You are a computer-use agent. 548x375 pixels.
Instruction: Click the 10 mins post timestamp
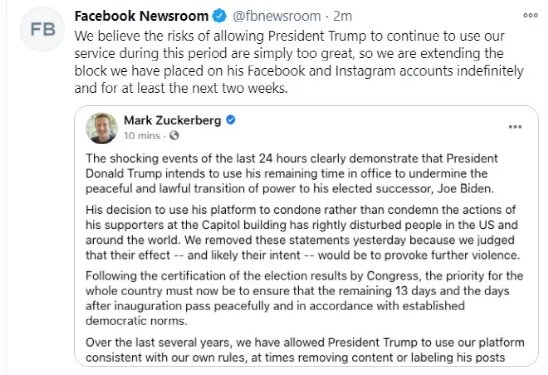point(142,136)
